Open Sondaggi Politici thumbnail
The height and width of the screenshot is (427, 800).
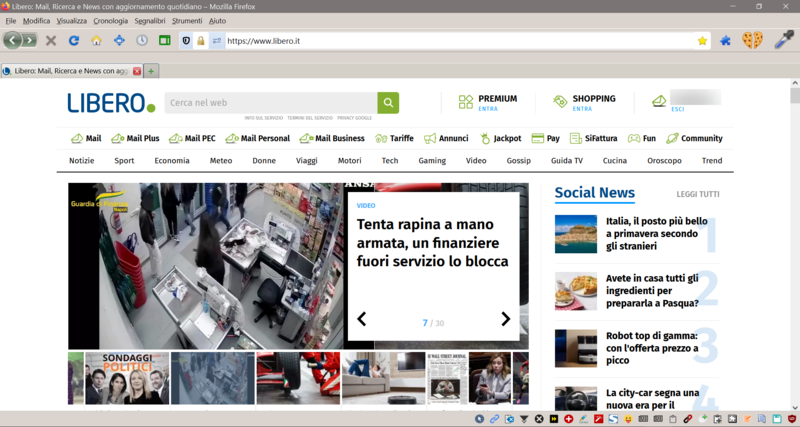coord(127,378)
